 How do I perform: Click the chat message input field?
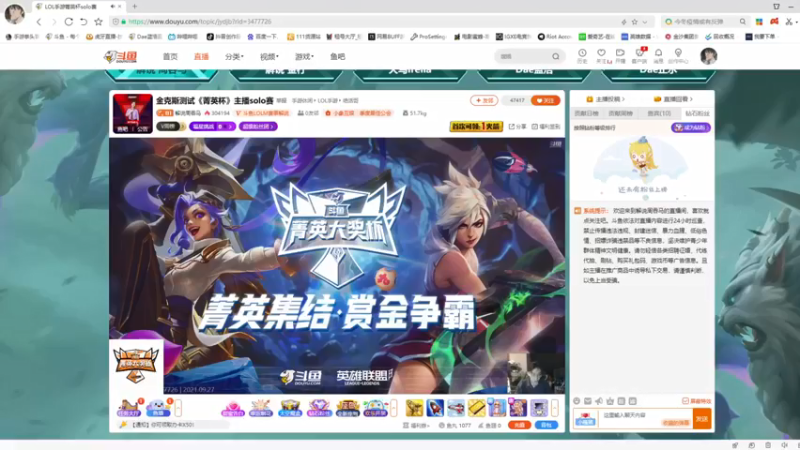click(644, 419)
